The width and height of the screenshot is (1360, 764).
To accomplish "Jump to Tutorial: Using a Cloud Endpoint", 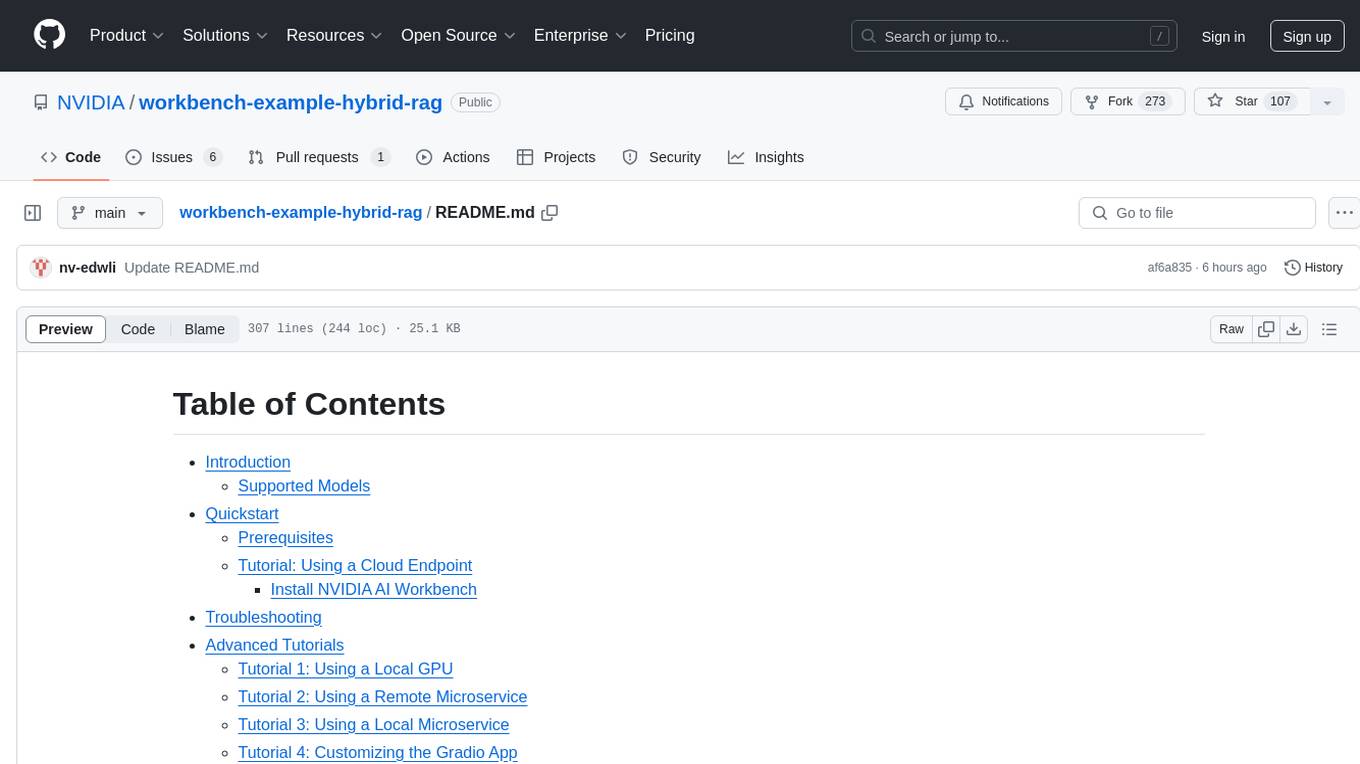I will point(355,566).
